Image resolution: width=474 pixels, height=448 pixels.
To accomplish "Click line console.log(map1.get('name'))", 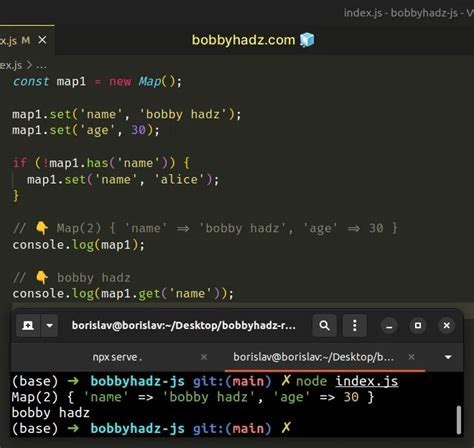I will pyautogui.click(x=123, y=294).
